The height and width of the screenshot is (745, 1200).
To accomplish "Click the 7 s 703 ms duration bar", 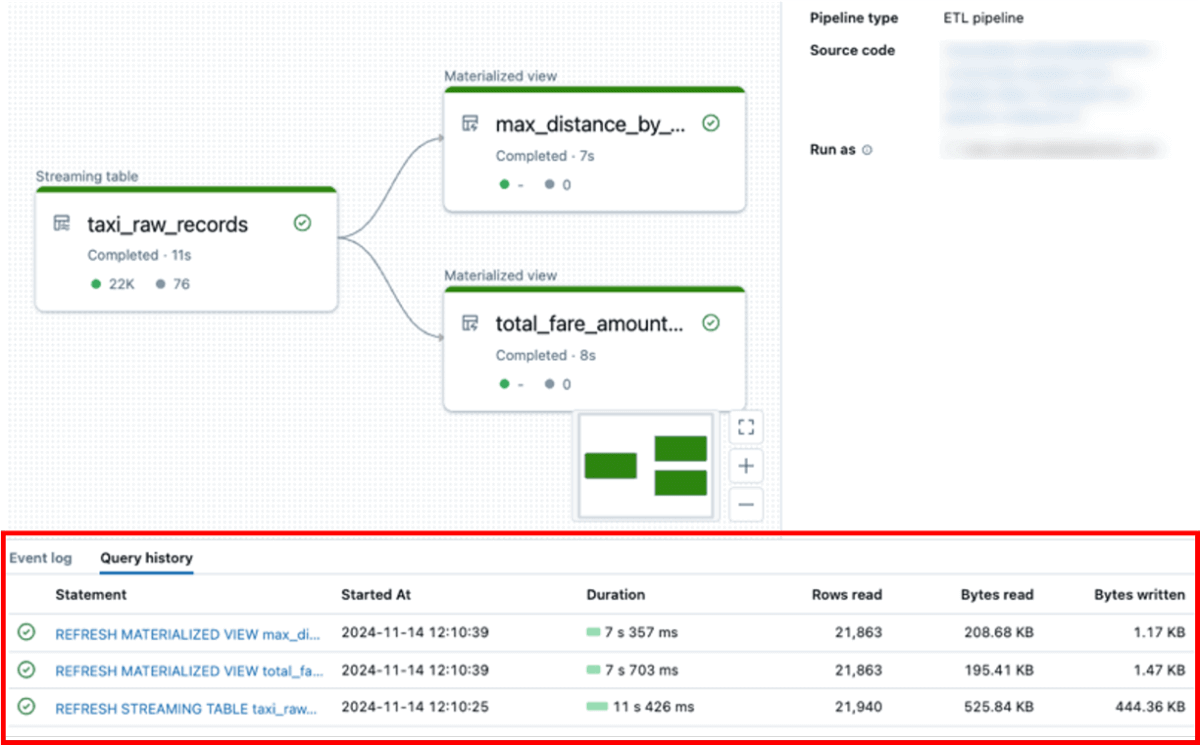I will [x=593, y=670].
